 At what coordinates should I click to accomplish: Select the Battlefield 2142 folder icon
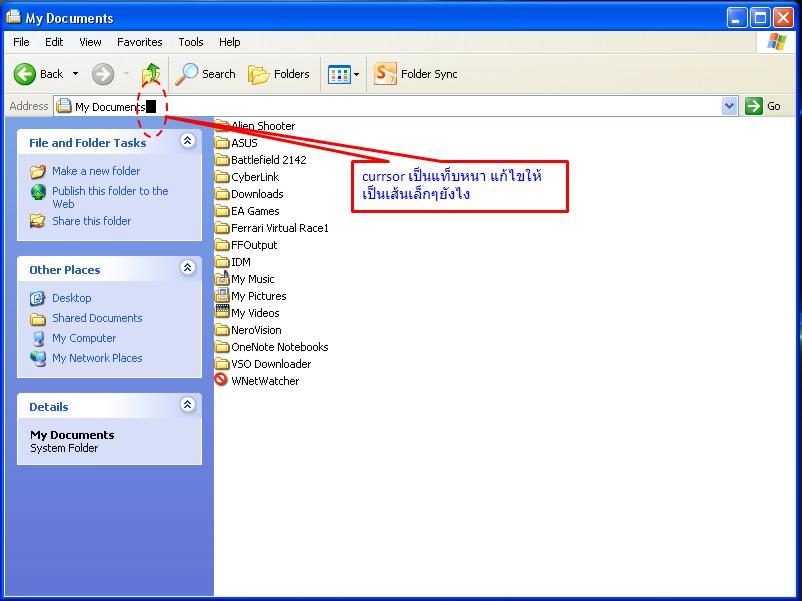coord(222,160)
